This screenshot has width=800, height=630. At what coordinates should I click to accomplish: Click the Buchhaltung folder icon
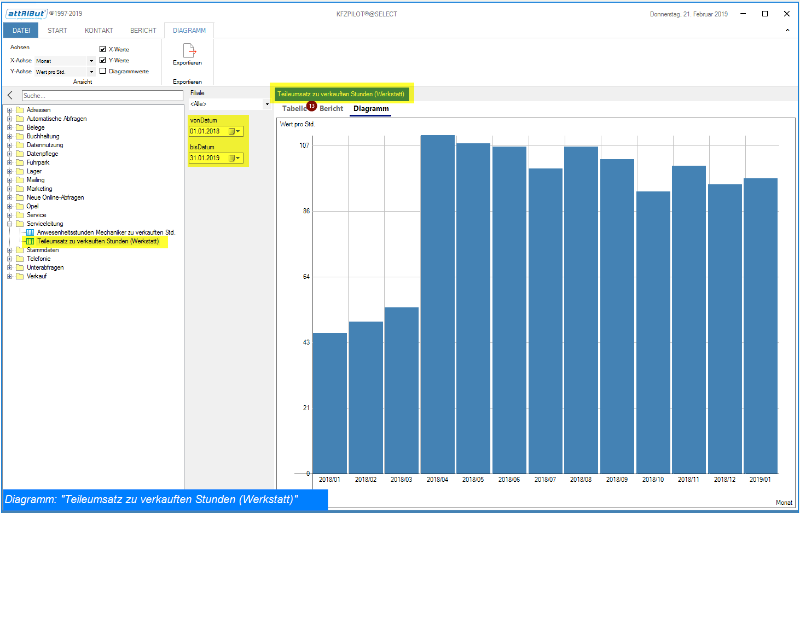click(20, 136)
